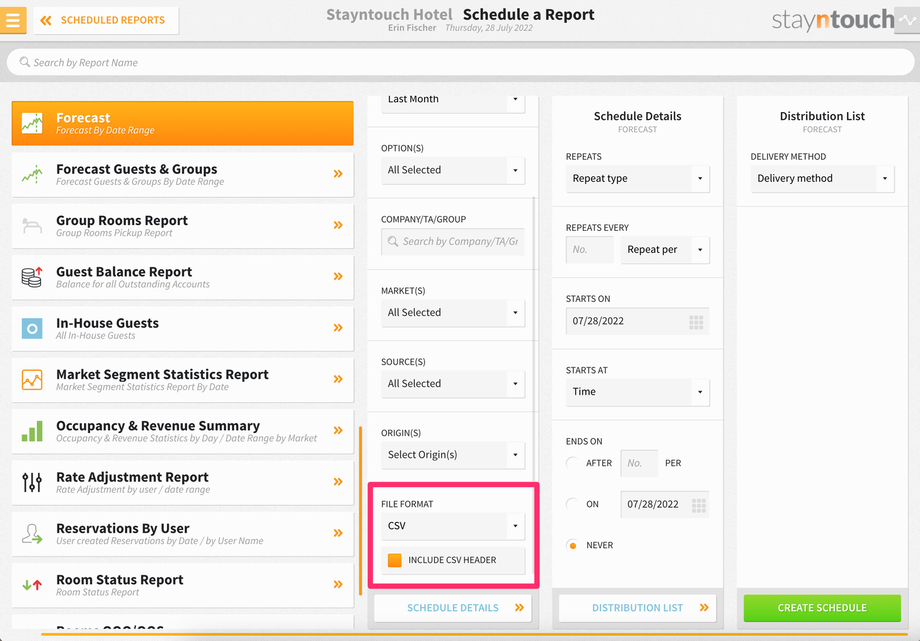Open the Last Month date range dropdown
This screenshot has height=641, width=920.
point(453,101)
